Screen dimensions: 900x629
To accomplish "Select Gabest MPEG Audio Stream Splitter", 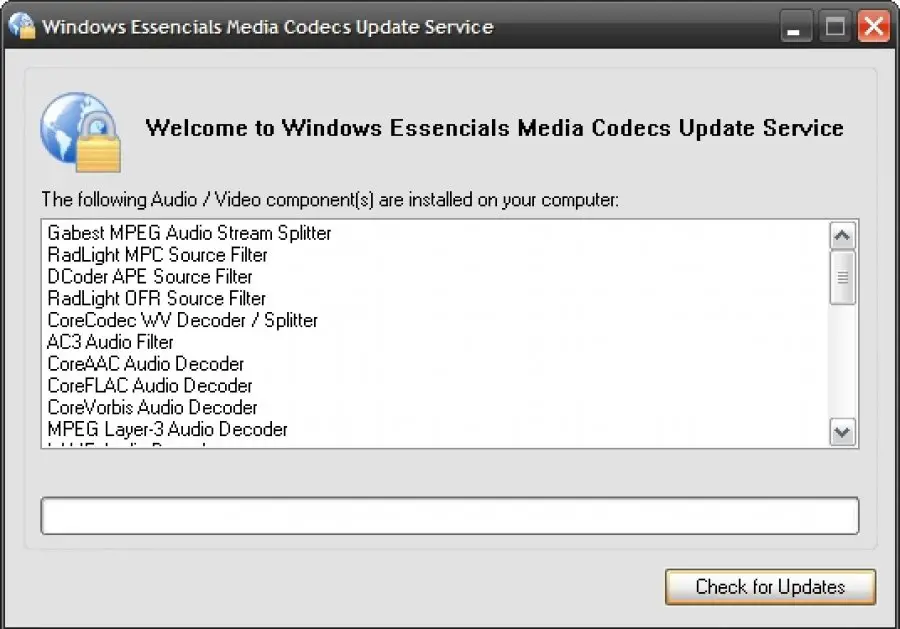I will tap(189, 233).
